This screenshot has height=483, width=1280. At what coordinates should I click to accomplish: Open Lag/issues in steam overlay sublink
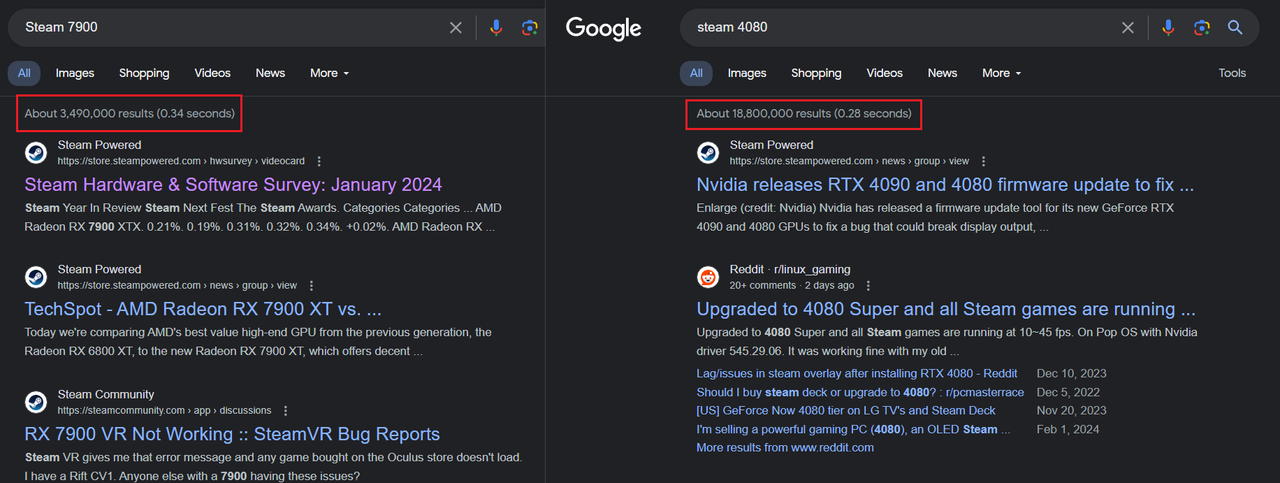(x=857, y=374)
